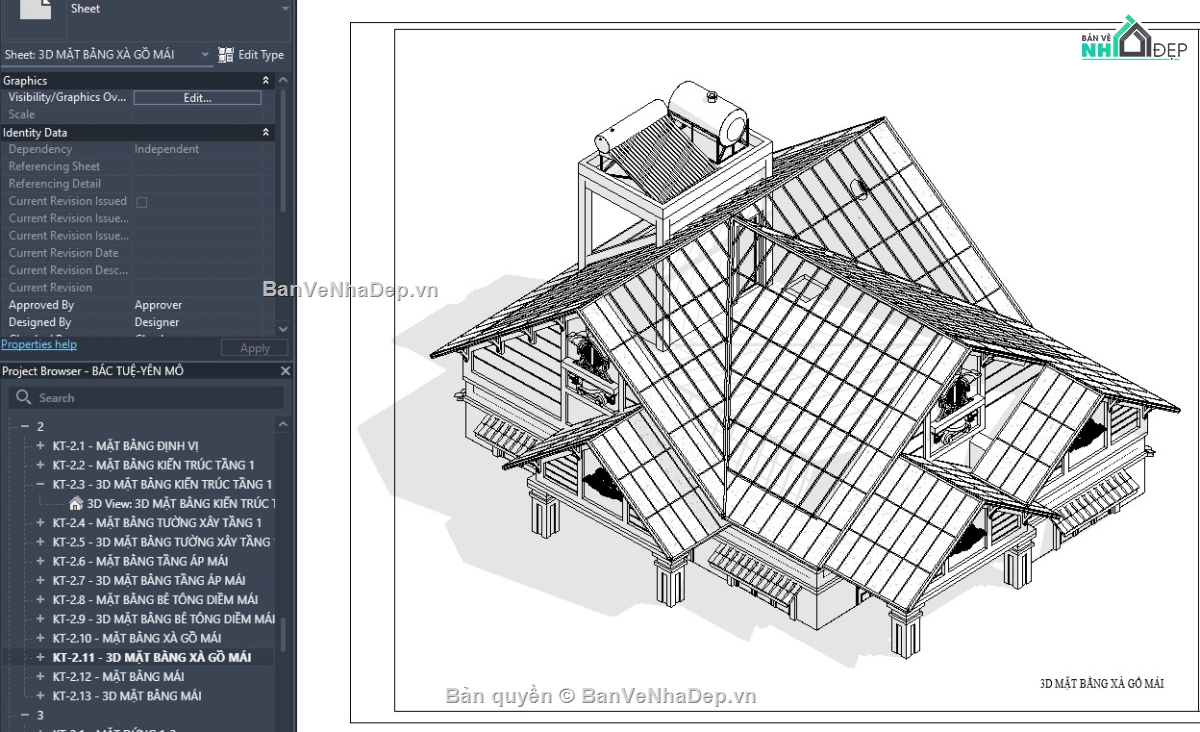Expand KT-2.6 MẶT BẰNG TẦNG ÁP MÁI
This screenshot has width=1200, height=732.
coord(40,561)
